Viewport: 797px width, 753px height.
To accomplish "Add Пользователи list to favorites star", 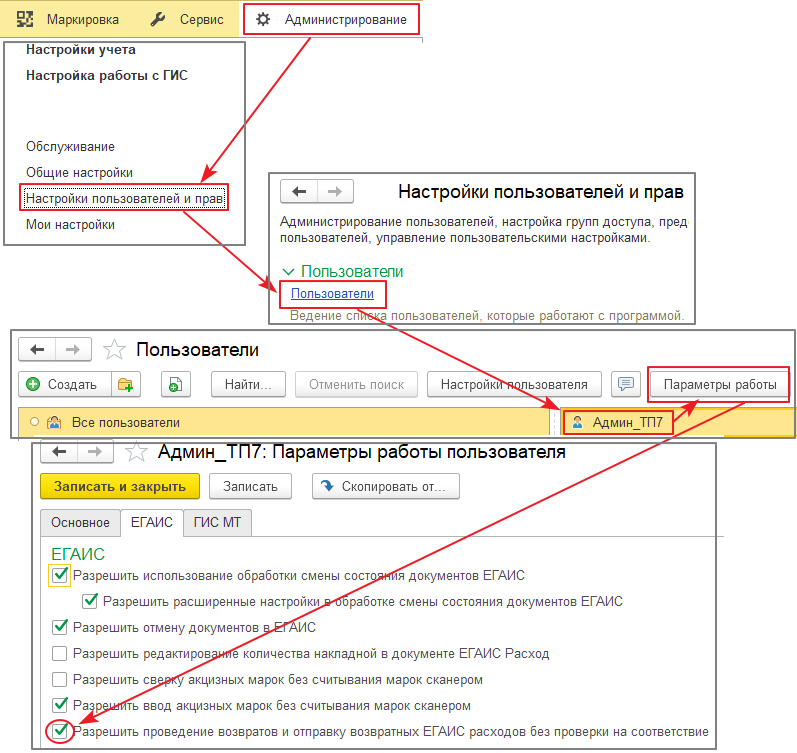I will tap(114, 350).
